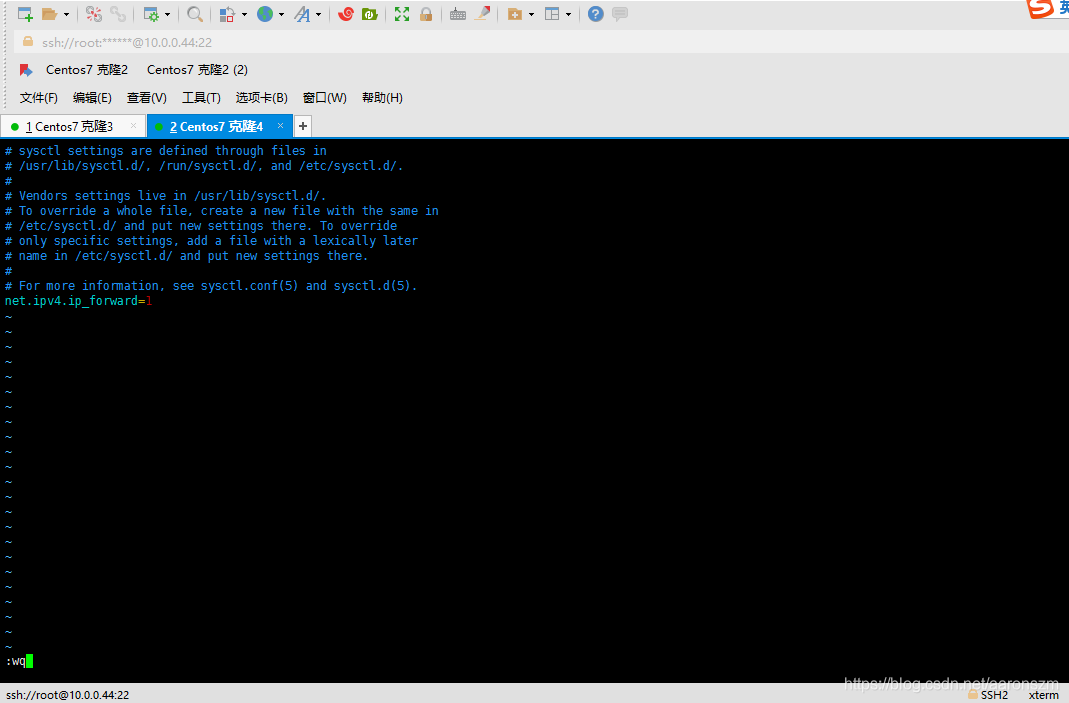Screen dimensions: 1069x703
Task: Expand the Open Session dropdown arrow
Action: coord(66,14)
